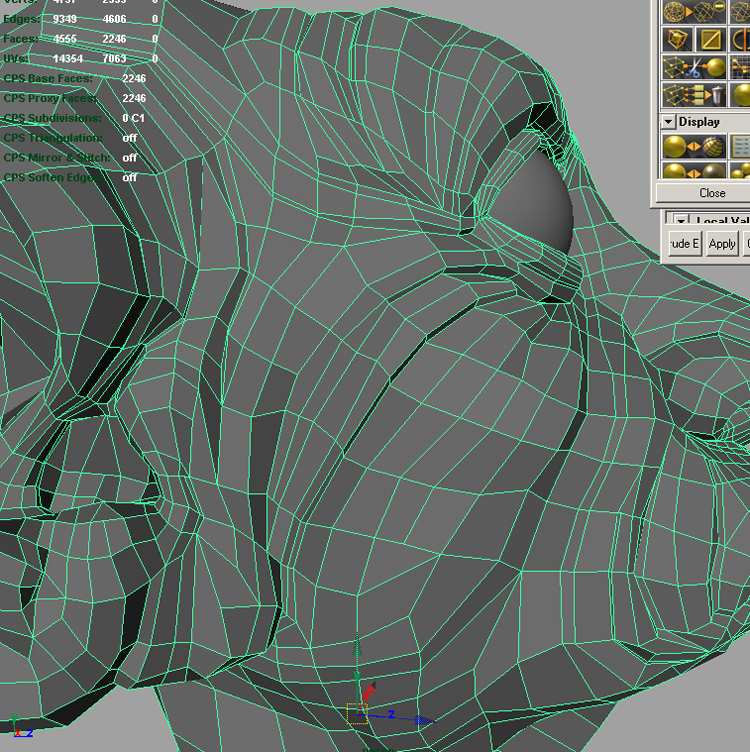Open the Local Values dropdown arrow

click(681, 221)
